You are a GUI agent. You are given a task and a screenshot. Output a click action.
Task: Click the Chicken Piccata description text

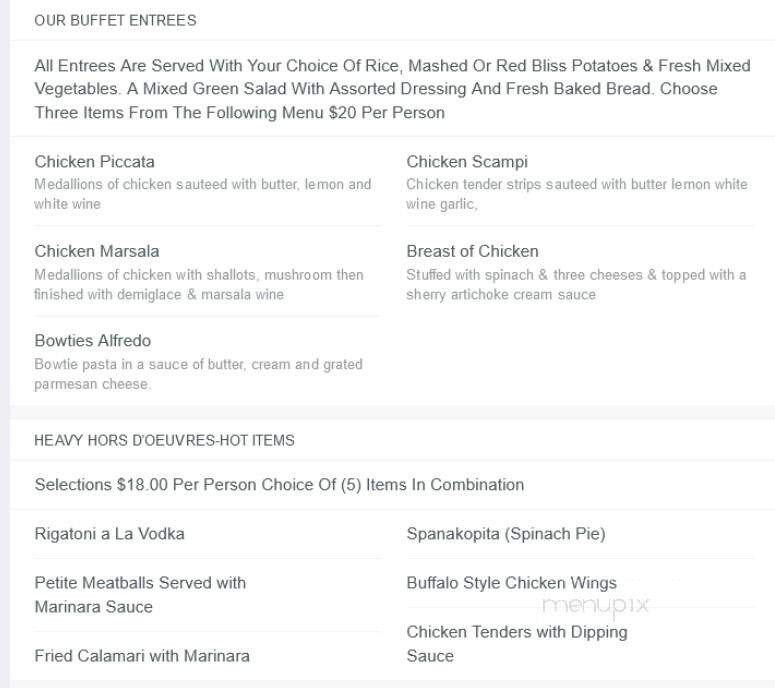click(203, 194)
